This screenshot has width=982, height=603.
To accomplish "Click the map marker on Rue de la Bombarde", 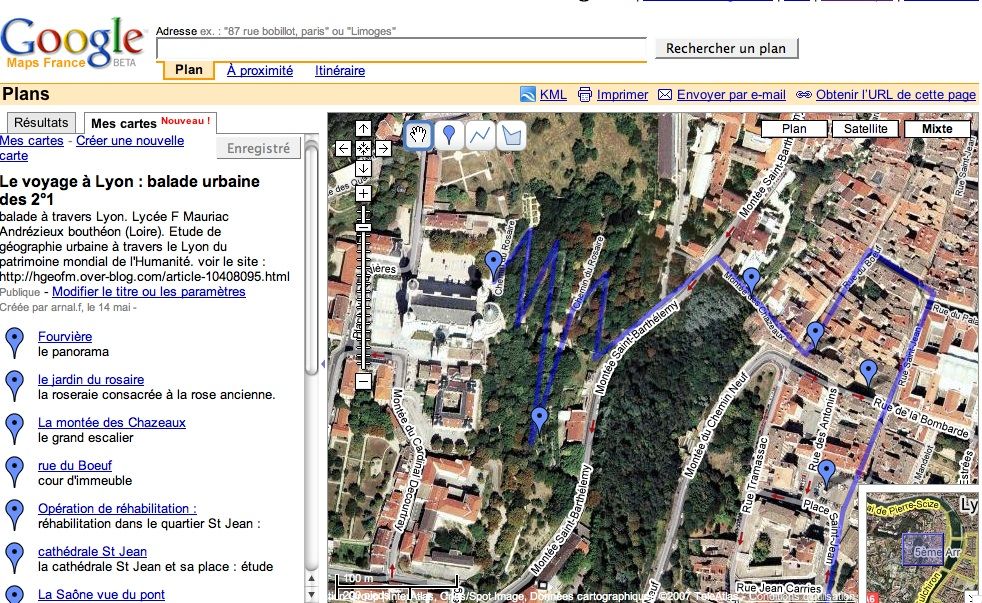I will (868, 373).
